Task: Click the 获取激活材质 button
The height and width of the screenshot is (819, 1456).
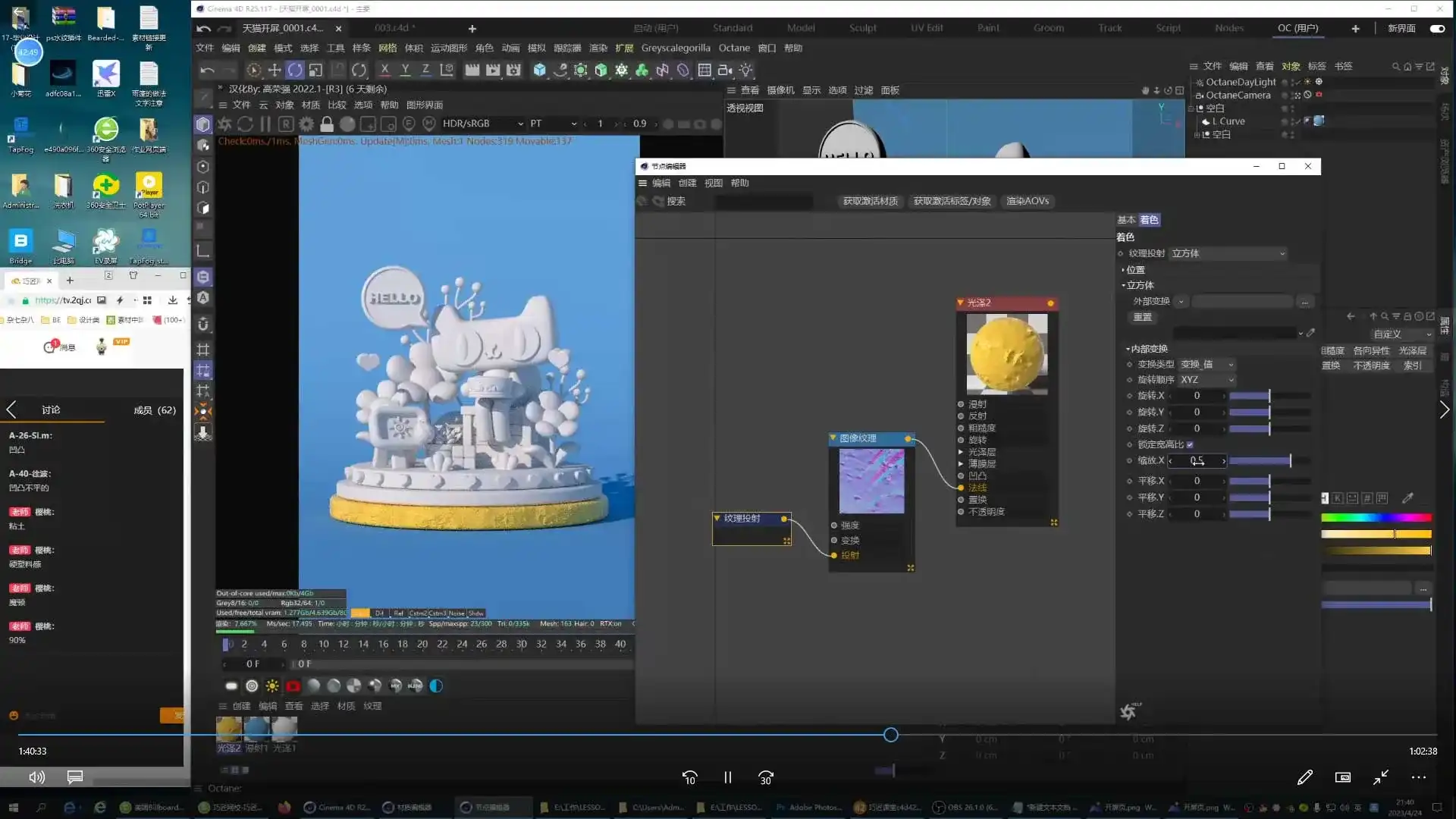Action: click(x=870, y=201)
